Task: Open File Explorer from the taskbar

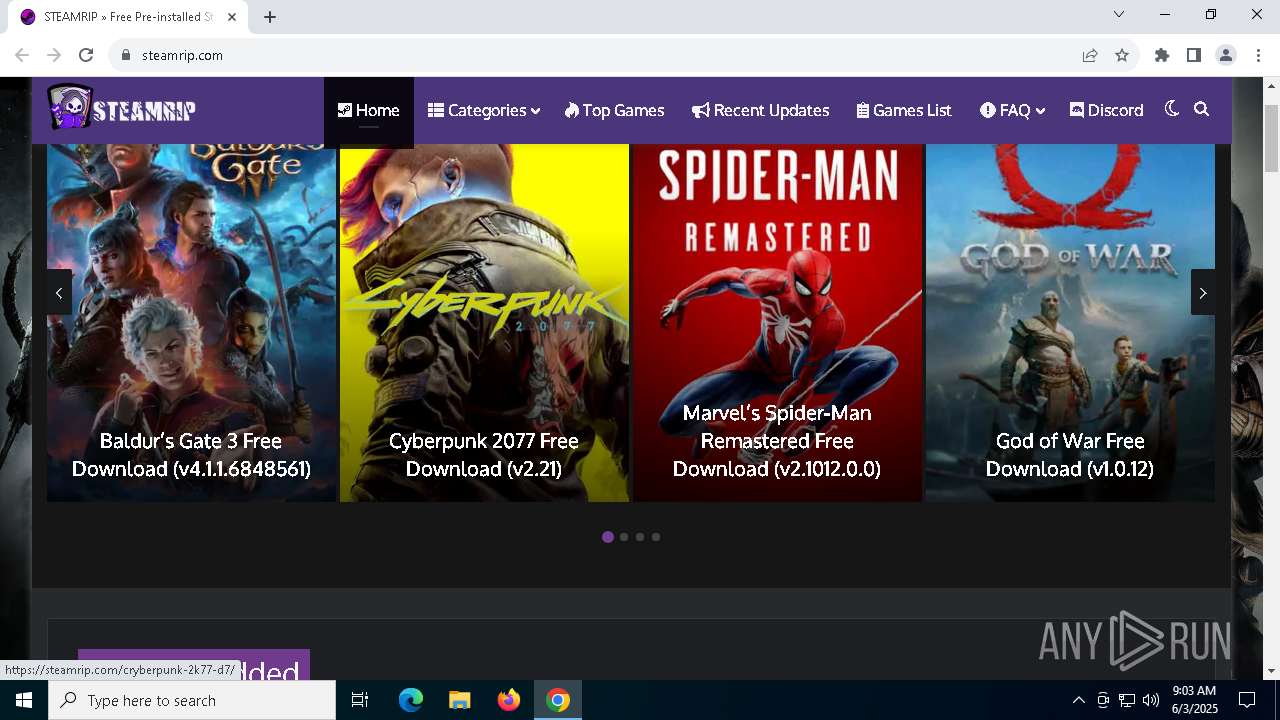Action: coord(459,700)
